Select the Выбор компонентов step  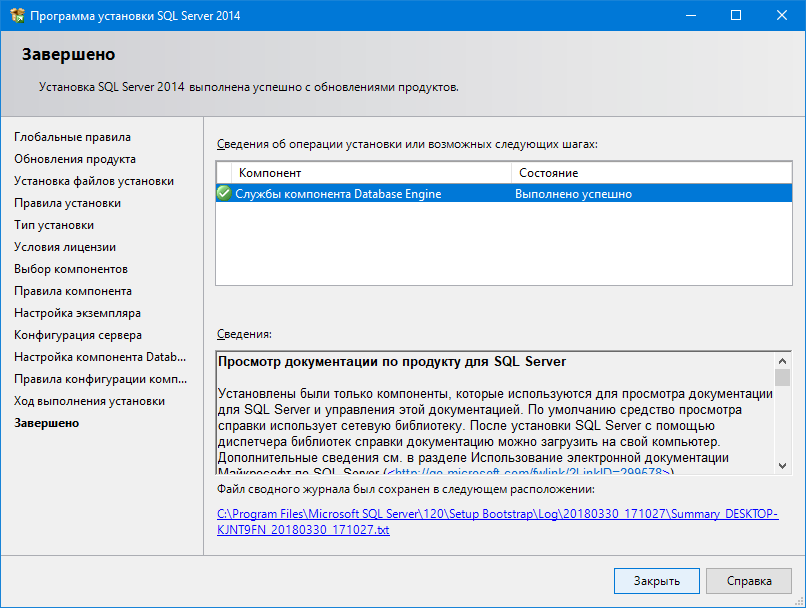tap(71, 269)
